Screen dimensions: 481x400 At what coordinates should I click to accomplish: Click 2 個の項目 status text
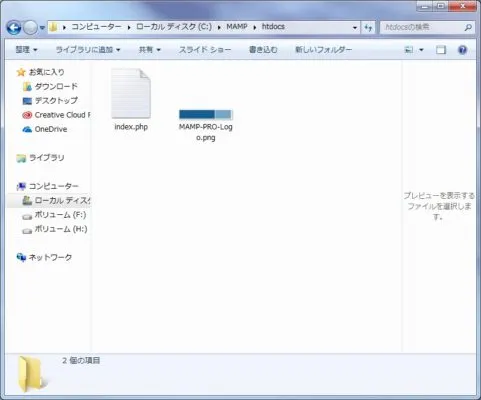pos(81,361)
